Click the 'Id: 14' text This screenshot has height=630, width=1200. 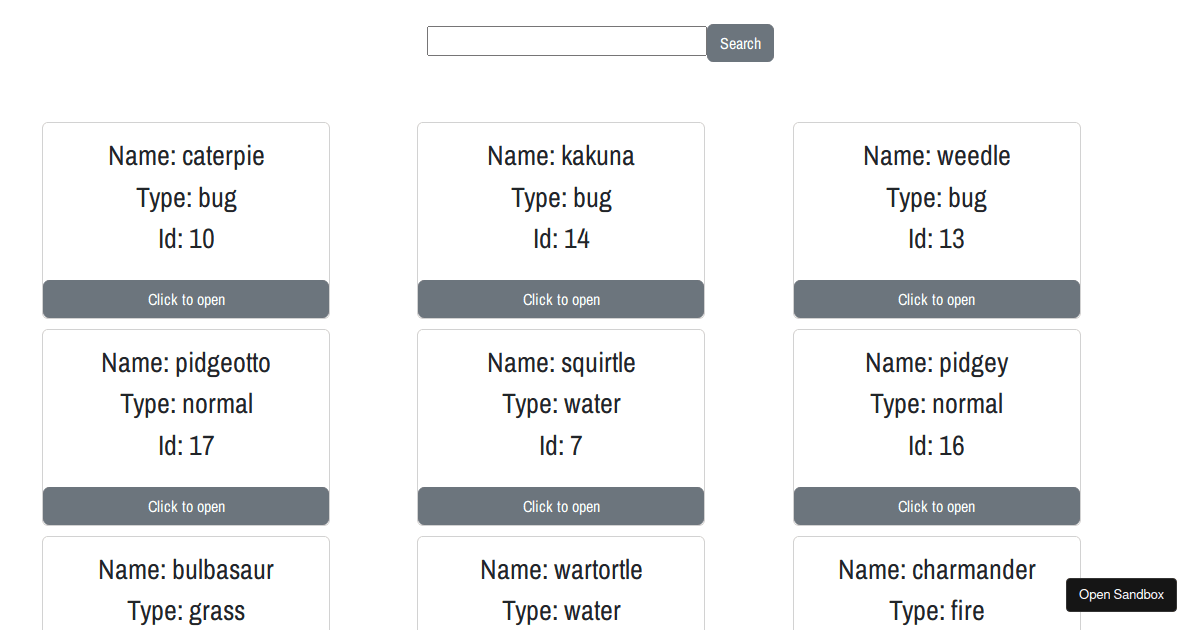(561, 239)
